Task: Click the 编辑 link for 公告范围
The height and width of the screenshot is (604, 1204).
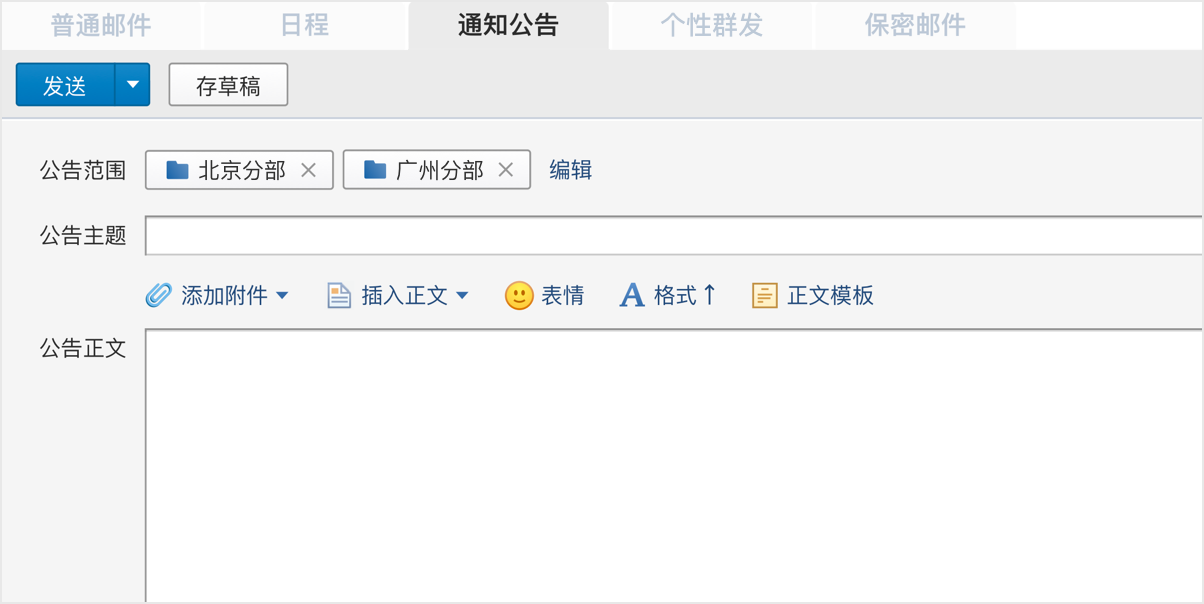Action: coord(571,170)
